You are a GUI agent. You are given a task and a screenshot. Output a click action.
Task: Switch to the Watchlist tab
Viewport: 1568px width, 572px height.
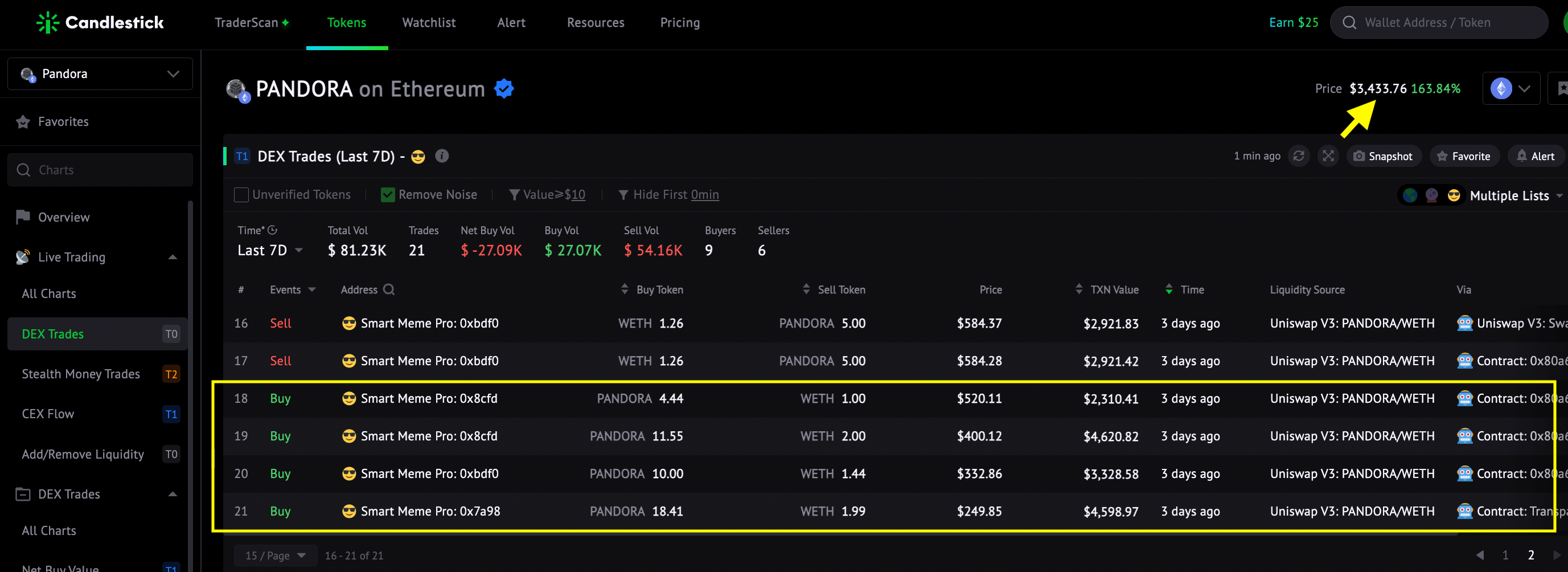pyautogui.click(x=429, y=23)
